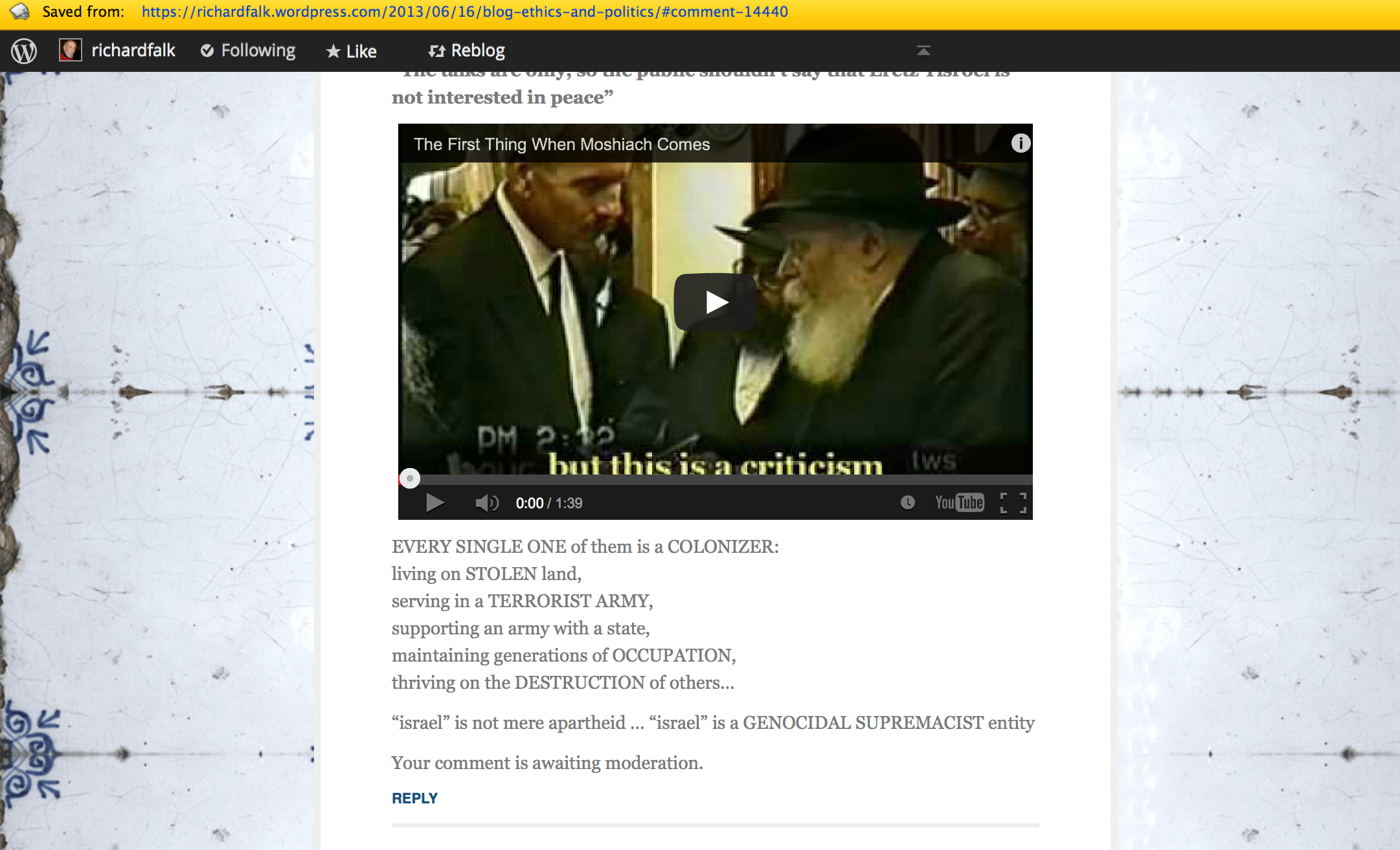
Task: Open the video on the YouTube logo
Action: click(x=959, y=503)
